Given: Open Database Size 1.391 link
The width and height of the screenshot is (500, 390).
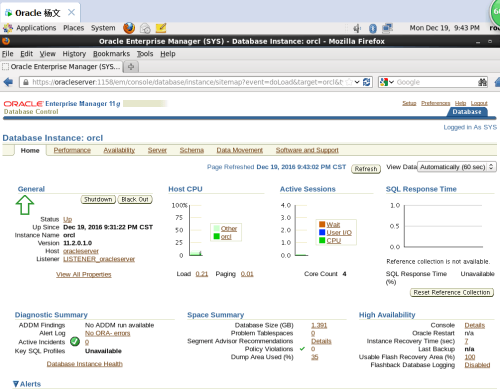Looking at the screenshot, I should (x=319, y=325).
